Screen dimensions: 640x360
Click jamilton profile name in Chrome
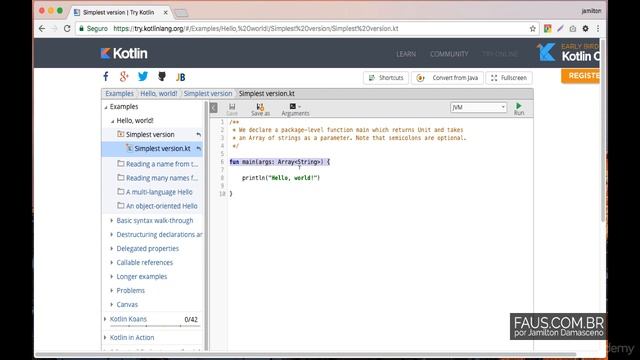click(591, 11)
